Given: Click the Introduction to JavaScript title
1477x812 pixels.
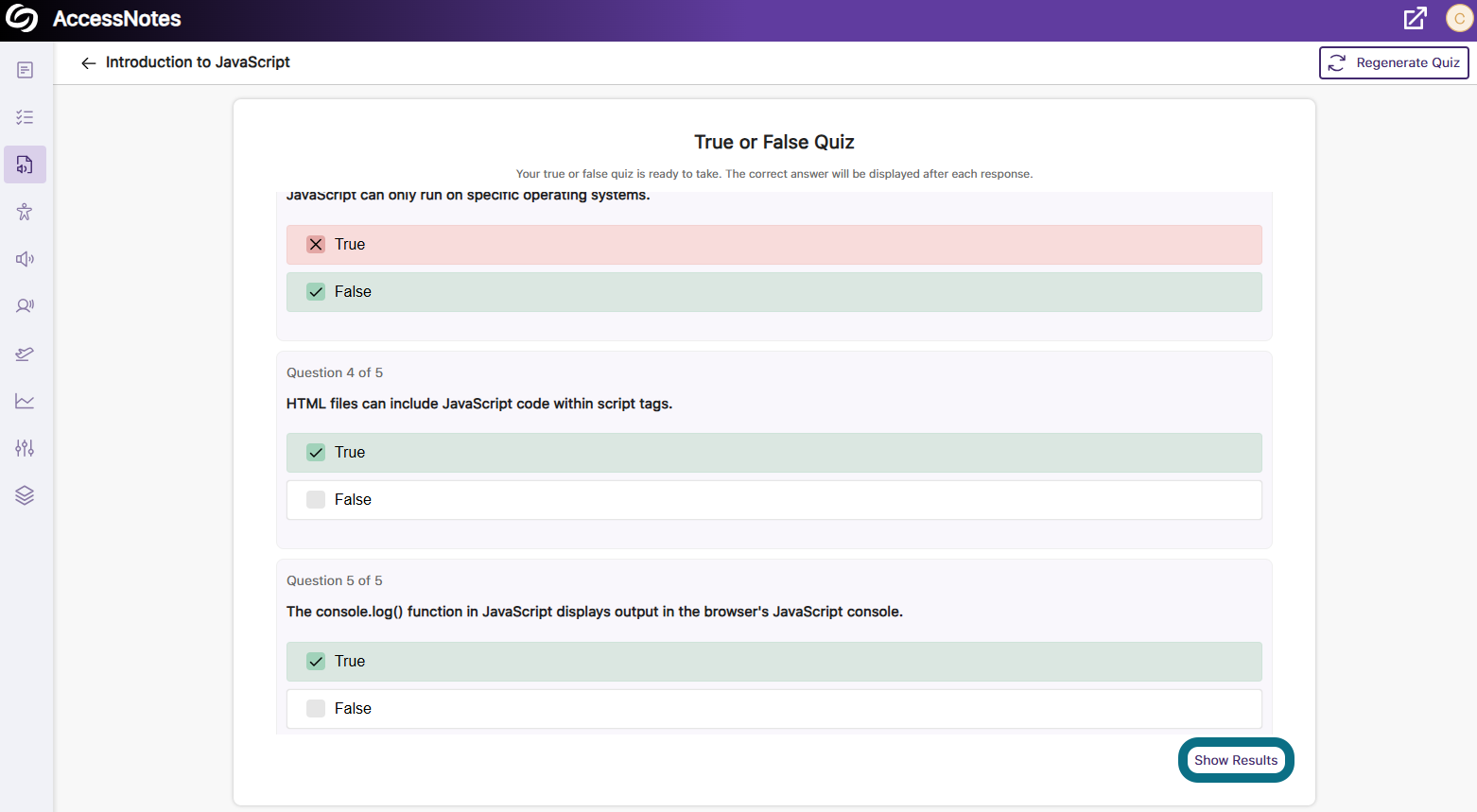Looking at the screenshot, I should point(198,62).
